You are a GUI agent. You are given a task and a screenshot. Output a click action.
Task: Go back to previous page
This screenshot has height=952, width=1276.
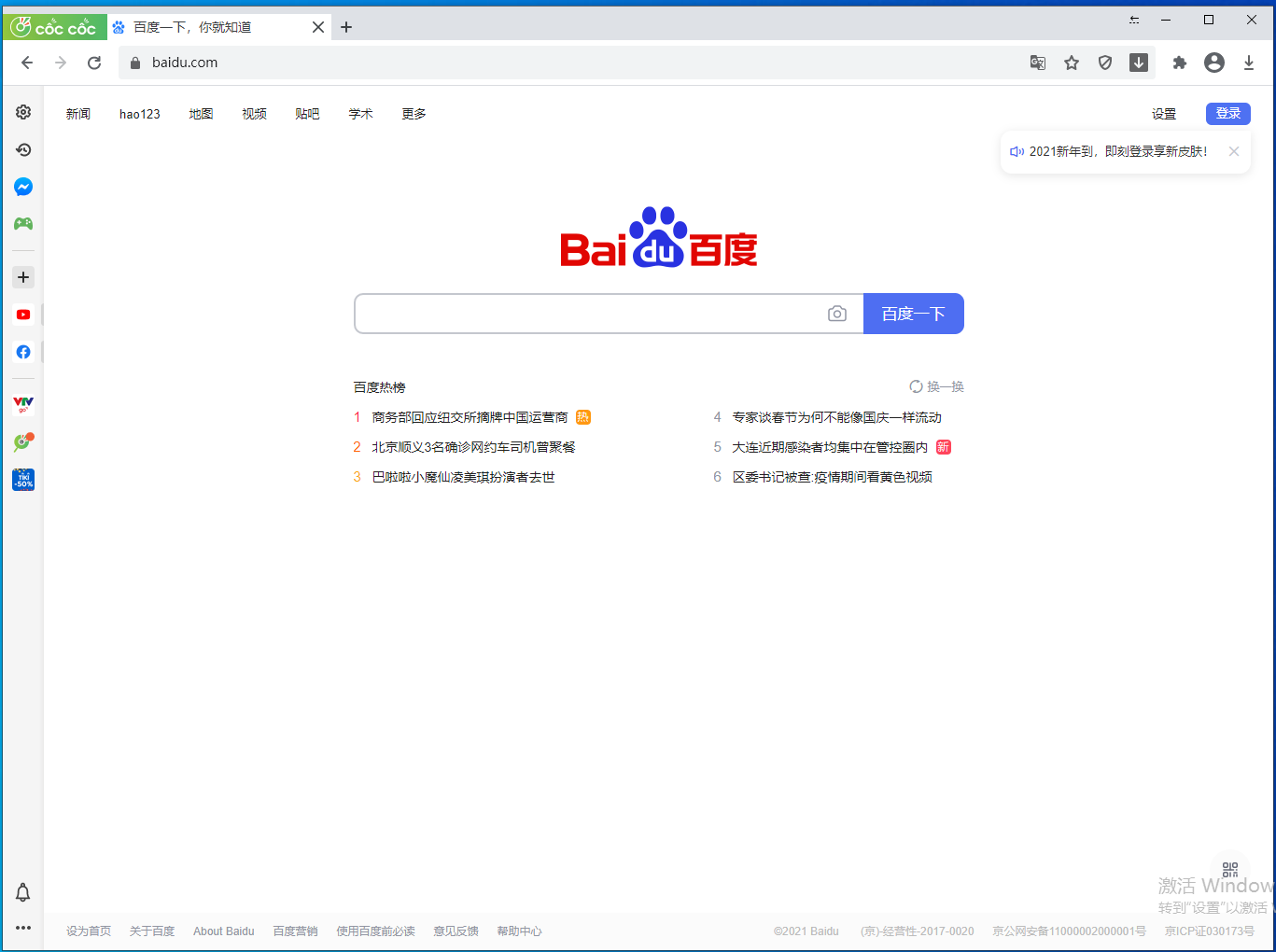click(x=27, y=63)
